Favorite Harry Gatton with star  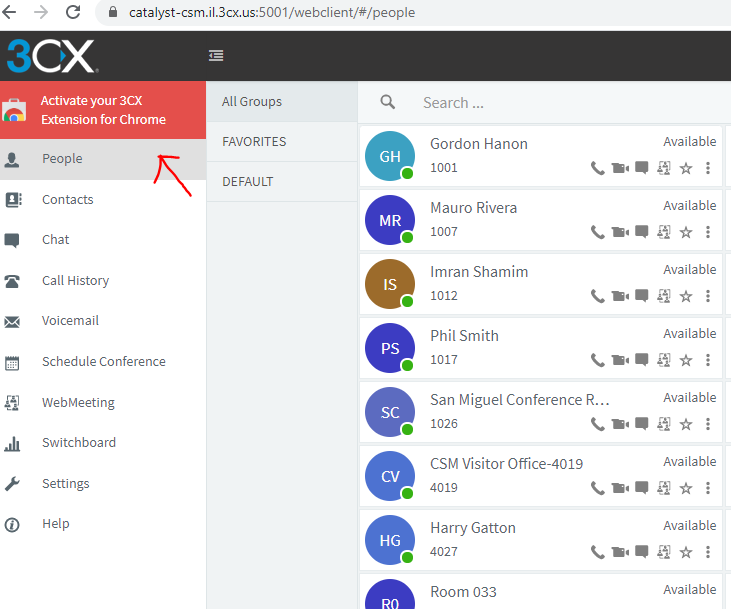point(686,552)
